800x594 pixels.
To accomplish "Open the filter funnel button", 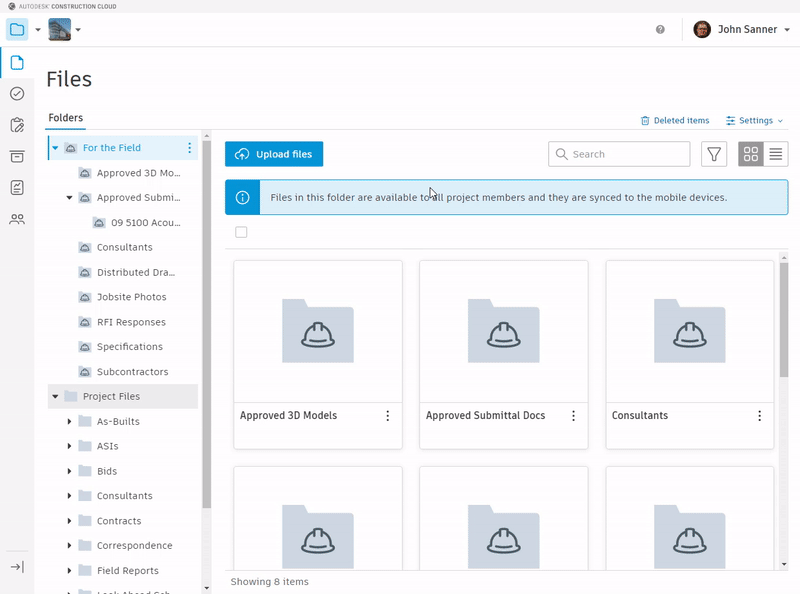I will 714,154.
